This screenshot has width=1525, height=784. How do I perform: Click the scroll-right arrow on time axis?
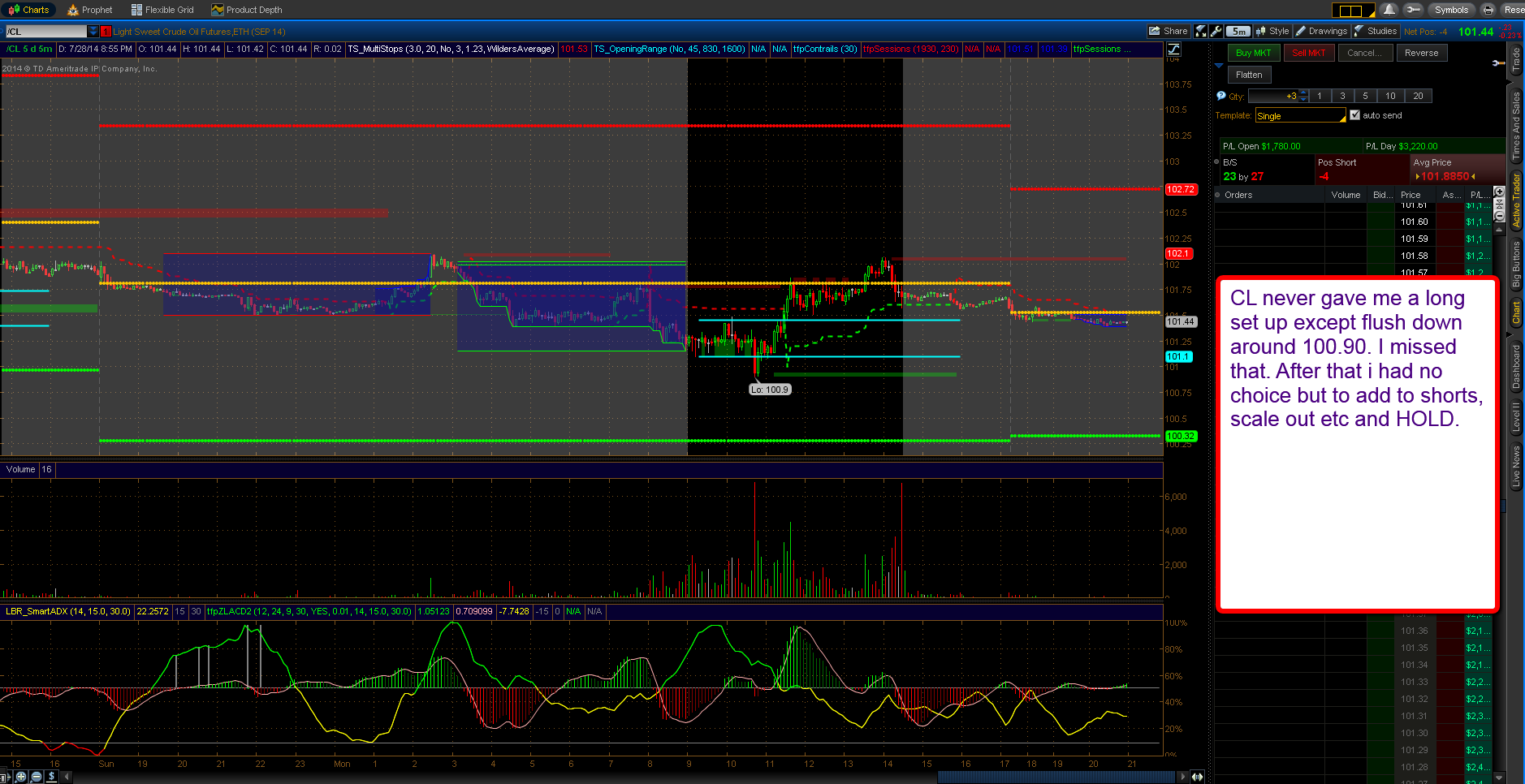[1183, 777]
